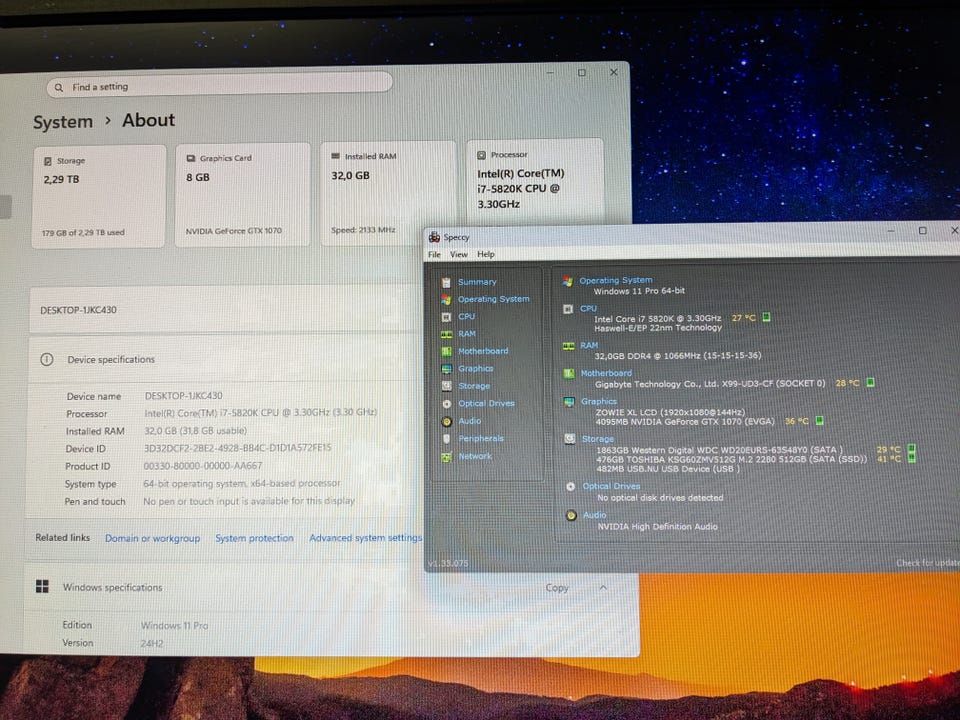Screen dimensions: 960x720
Task: Click the Speccy version number v1.33.075
Action: (x=448, y=563)
